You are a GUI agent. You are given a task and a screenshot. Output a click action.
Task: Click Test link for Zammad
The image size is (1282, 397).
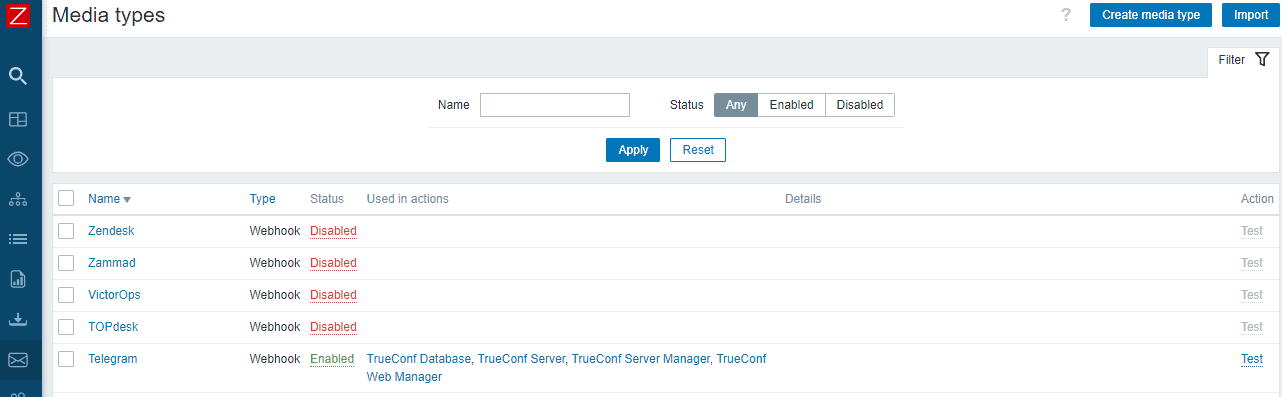coord(1252,263)
